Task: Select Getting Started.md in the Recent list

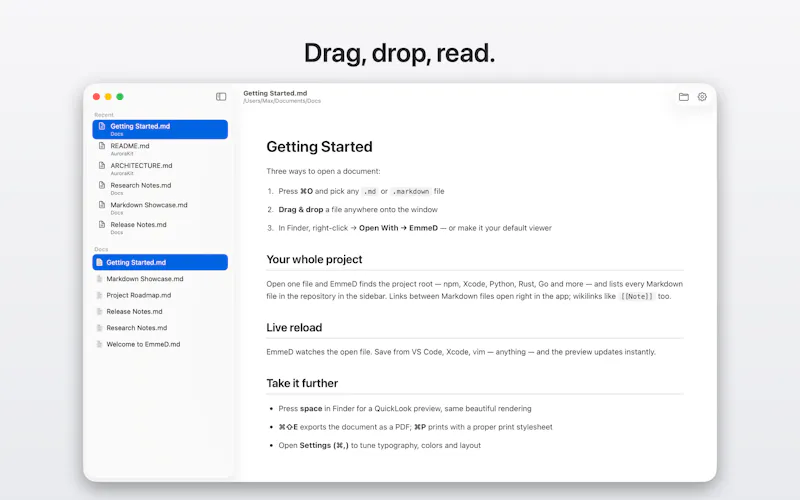Action: 160,129
